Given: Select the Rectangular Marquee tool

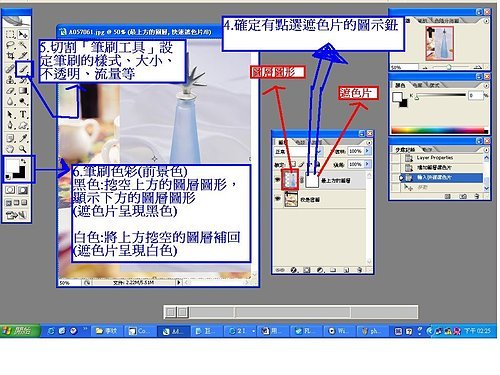Looking at the screenshot, I should tap(10, 34).
